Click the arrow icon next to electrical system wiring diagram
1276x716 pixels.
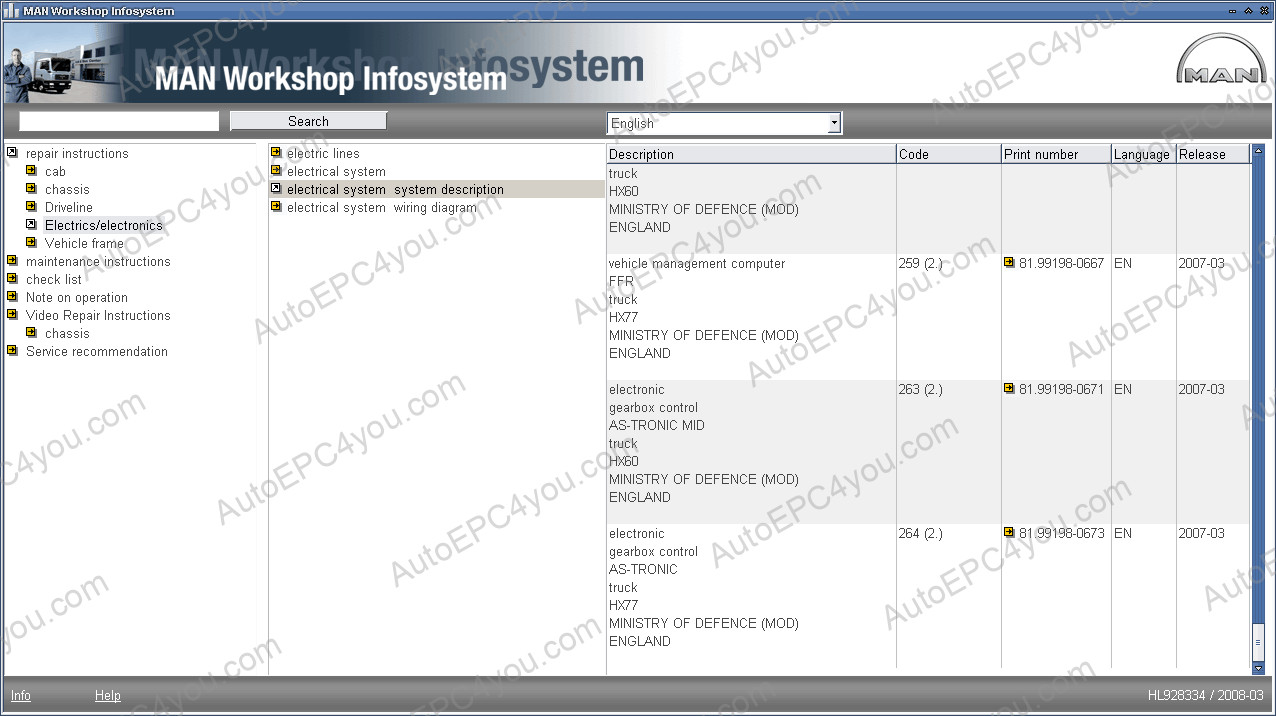coord(276,207)
